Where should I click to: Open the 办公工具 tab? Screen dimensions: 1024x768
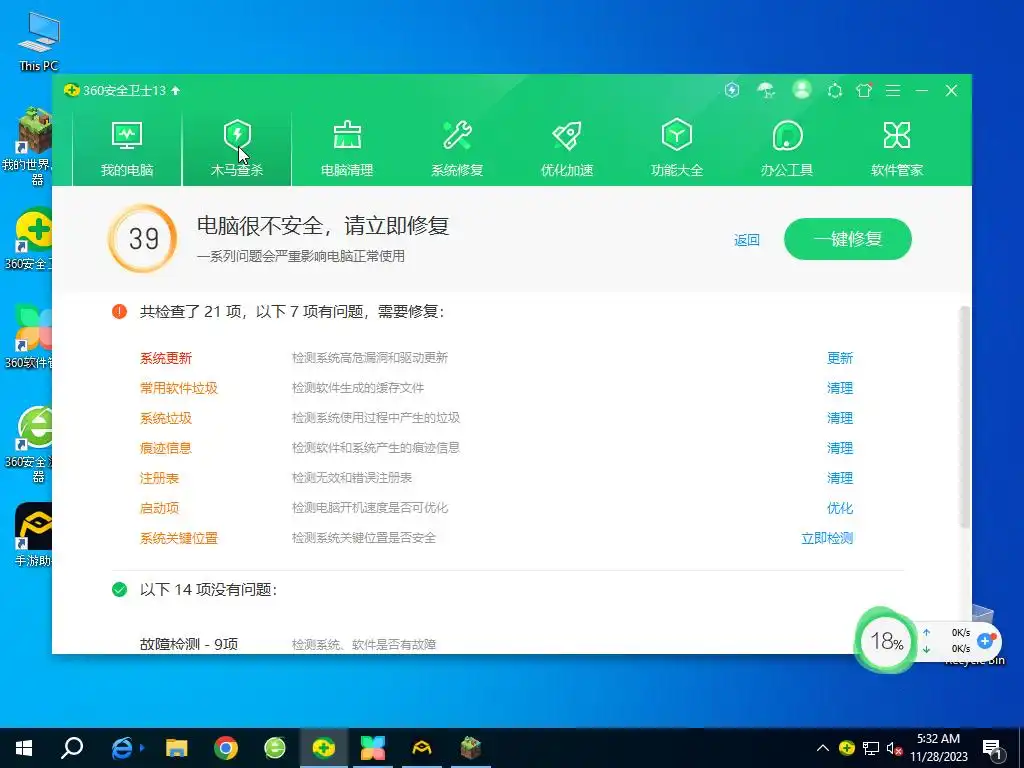coord(787,149)
